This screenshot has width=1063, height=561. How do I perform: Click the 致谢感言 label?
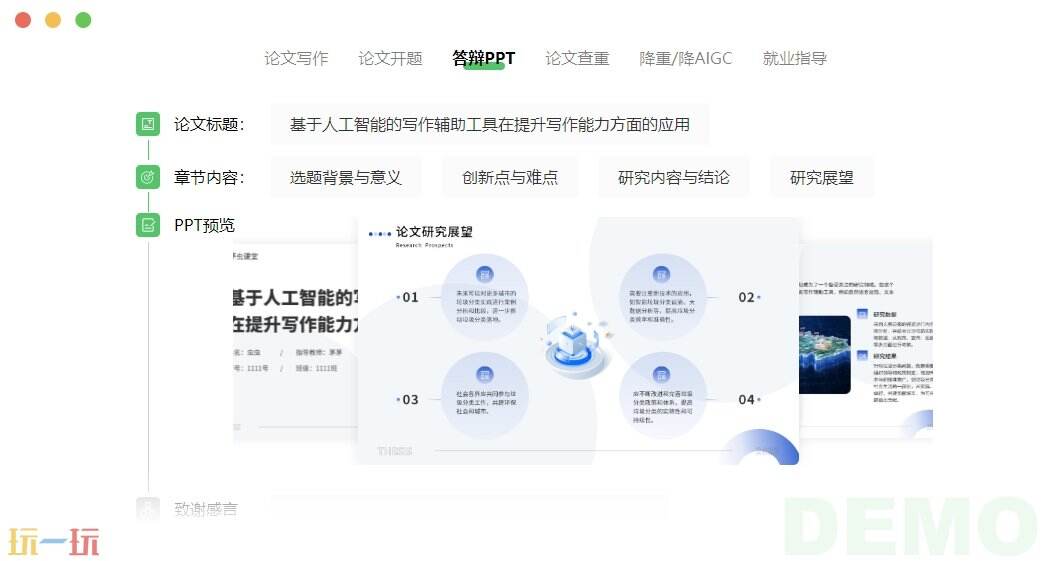205,509
